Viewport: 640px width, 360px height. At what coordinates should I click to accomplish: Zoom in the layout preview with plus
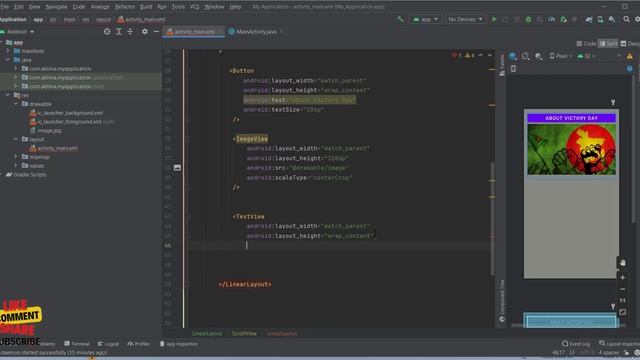pyautogui.click(x=622, y=278)
